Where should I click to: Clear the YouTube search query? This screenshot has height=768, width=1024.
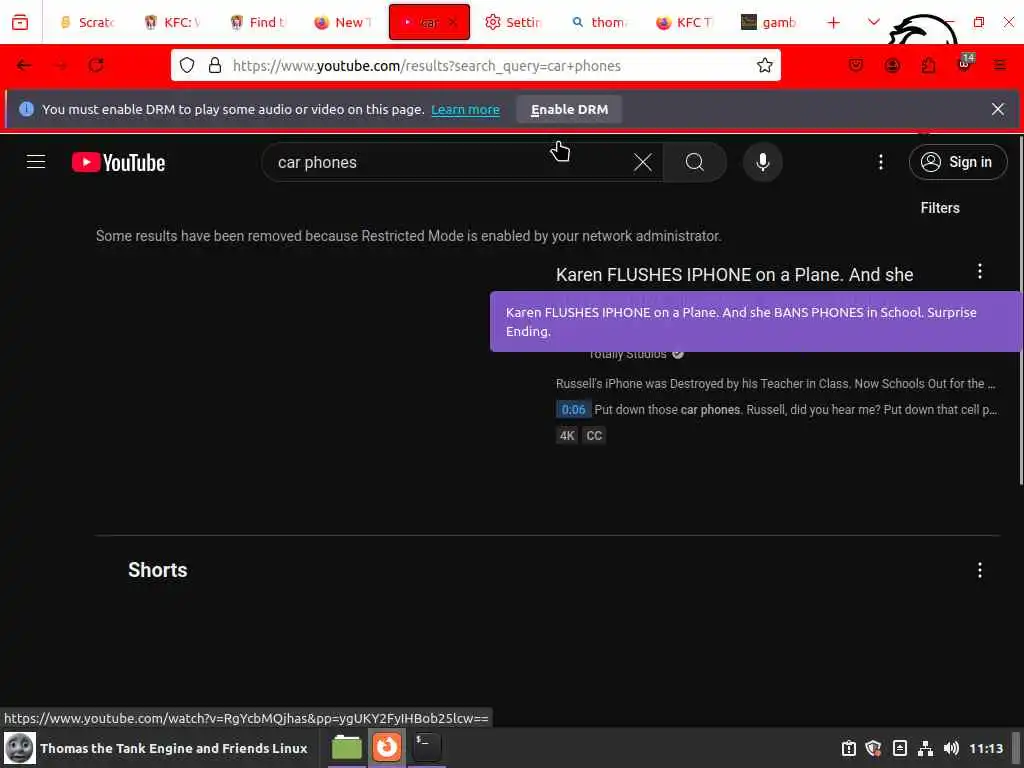pyautogui.click(x=643, y=162)
